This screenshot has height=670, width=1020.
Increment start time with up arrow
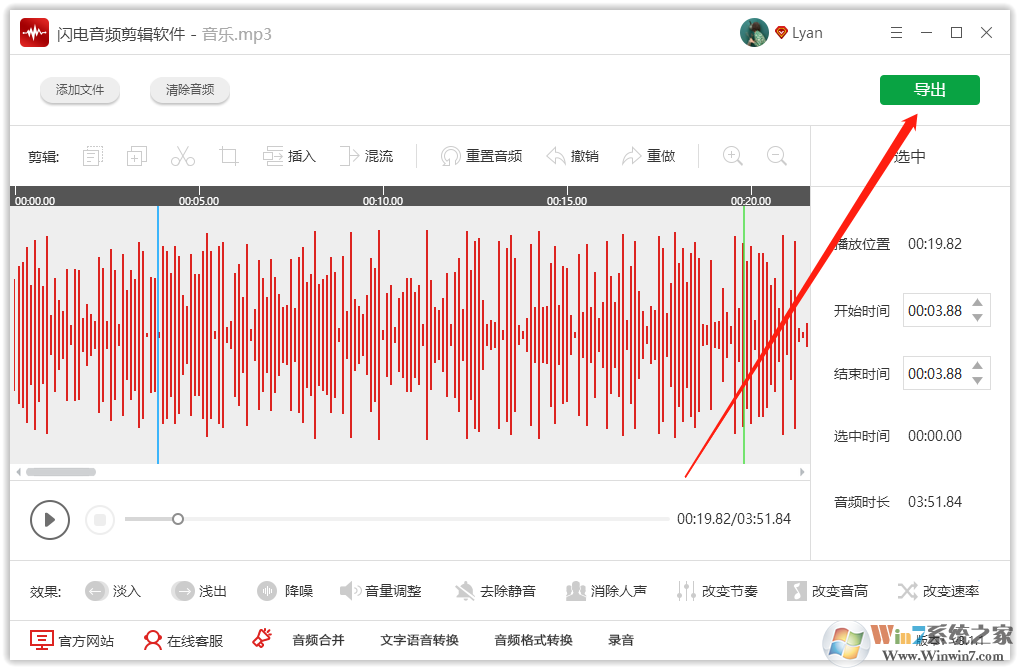click(x=977, y=303)
